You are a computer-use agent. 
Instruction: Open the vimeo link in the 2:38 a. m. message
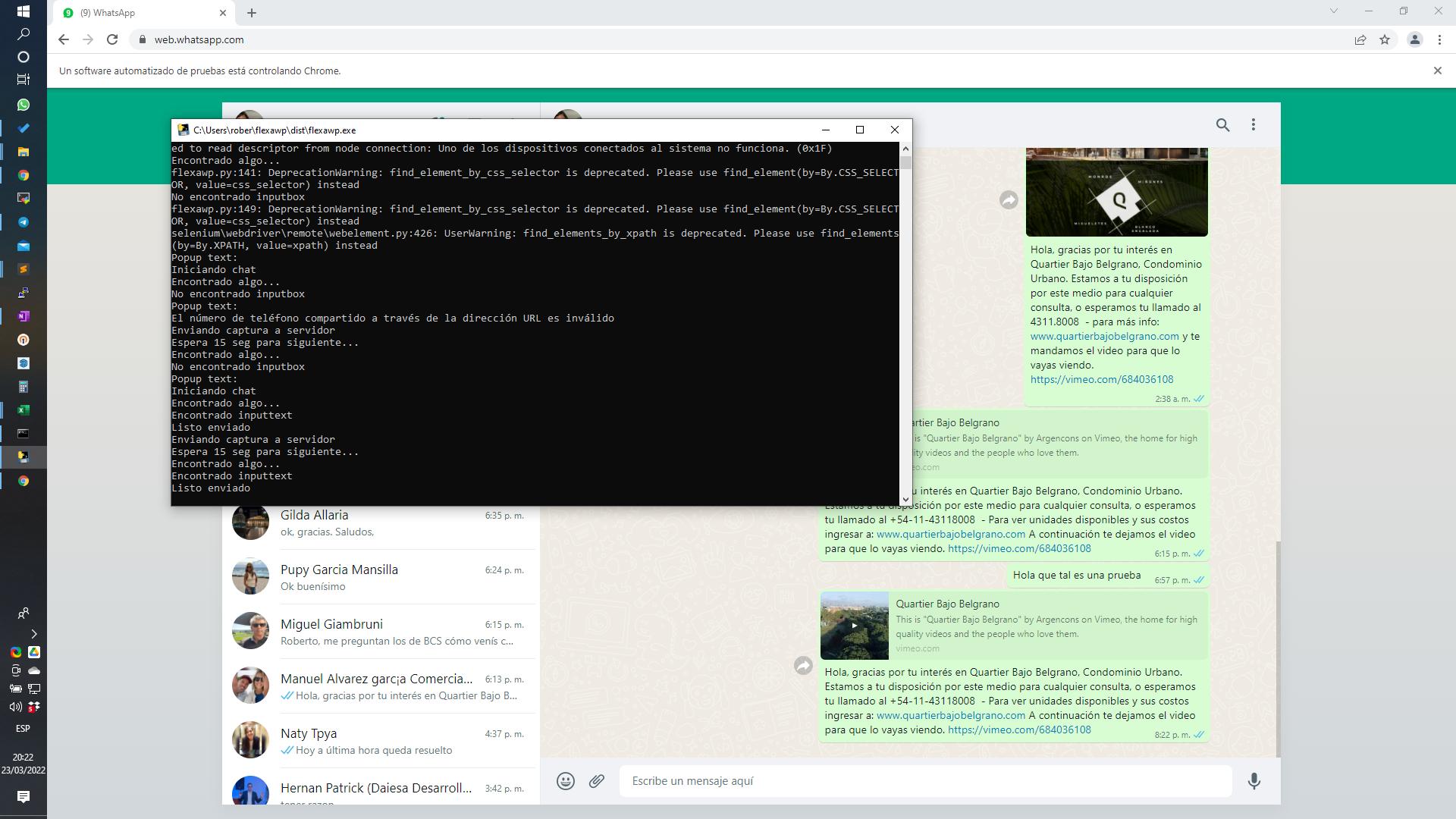tap(1101, 380)
